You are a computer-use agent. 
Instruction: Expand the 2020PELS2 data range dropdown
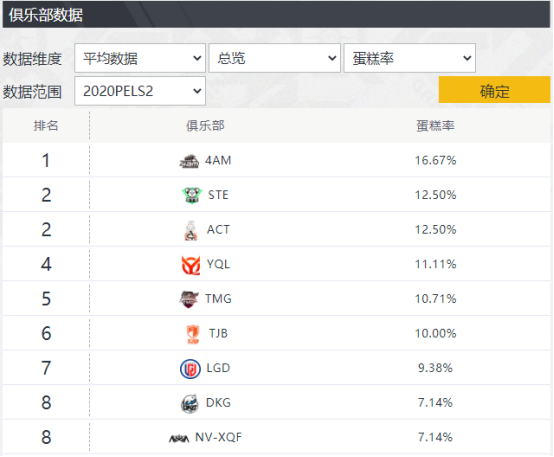click(140, 91)
